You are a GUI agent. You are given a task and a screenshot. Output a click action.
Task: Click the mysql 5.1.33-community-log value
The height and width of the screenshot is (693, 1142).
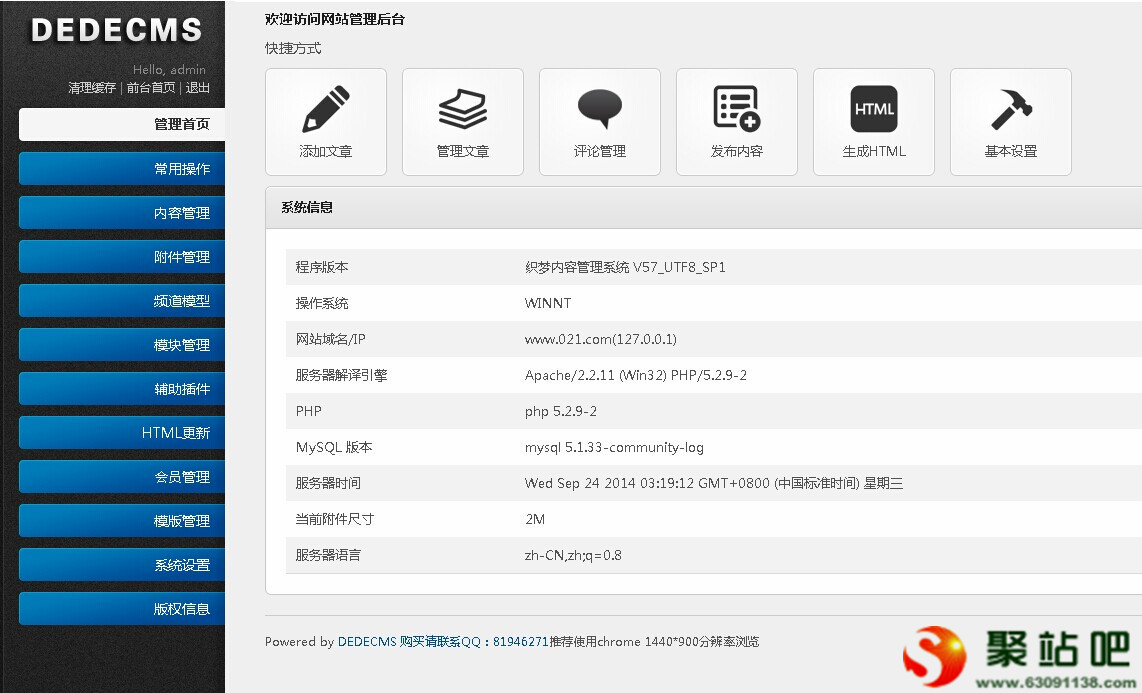coord(614,447)
